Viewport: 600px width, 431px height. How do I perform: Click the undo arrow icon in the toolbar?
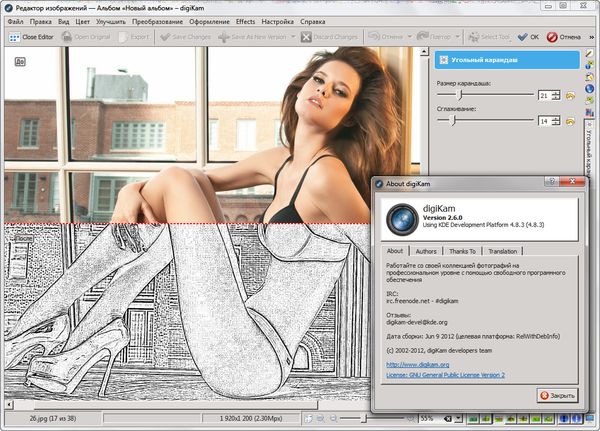click(x=374, y=37)
